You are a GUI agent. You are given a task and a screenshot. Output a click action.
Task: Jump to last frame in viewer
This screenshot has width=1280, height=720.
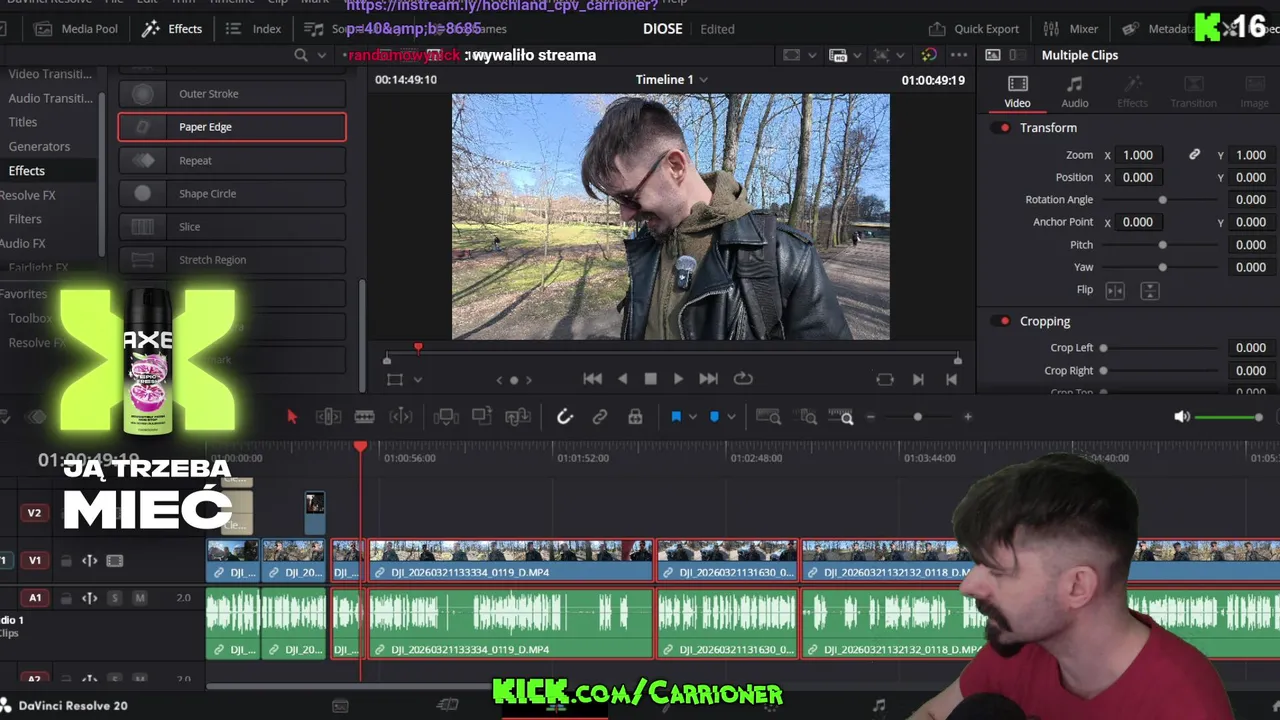[709, 379]
